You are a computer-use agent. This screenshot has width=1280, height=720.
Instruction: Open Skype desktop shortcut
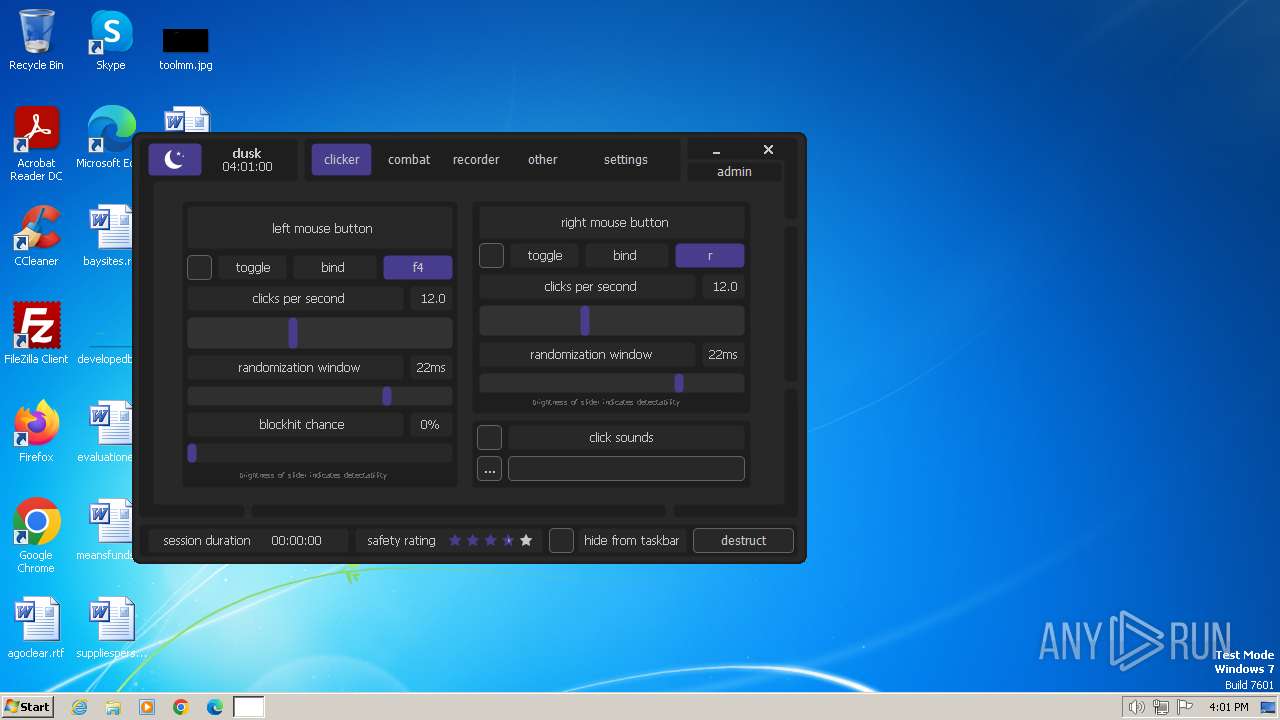pyautogui.click(x=111, y=40)
